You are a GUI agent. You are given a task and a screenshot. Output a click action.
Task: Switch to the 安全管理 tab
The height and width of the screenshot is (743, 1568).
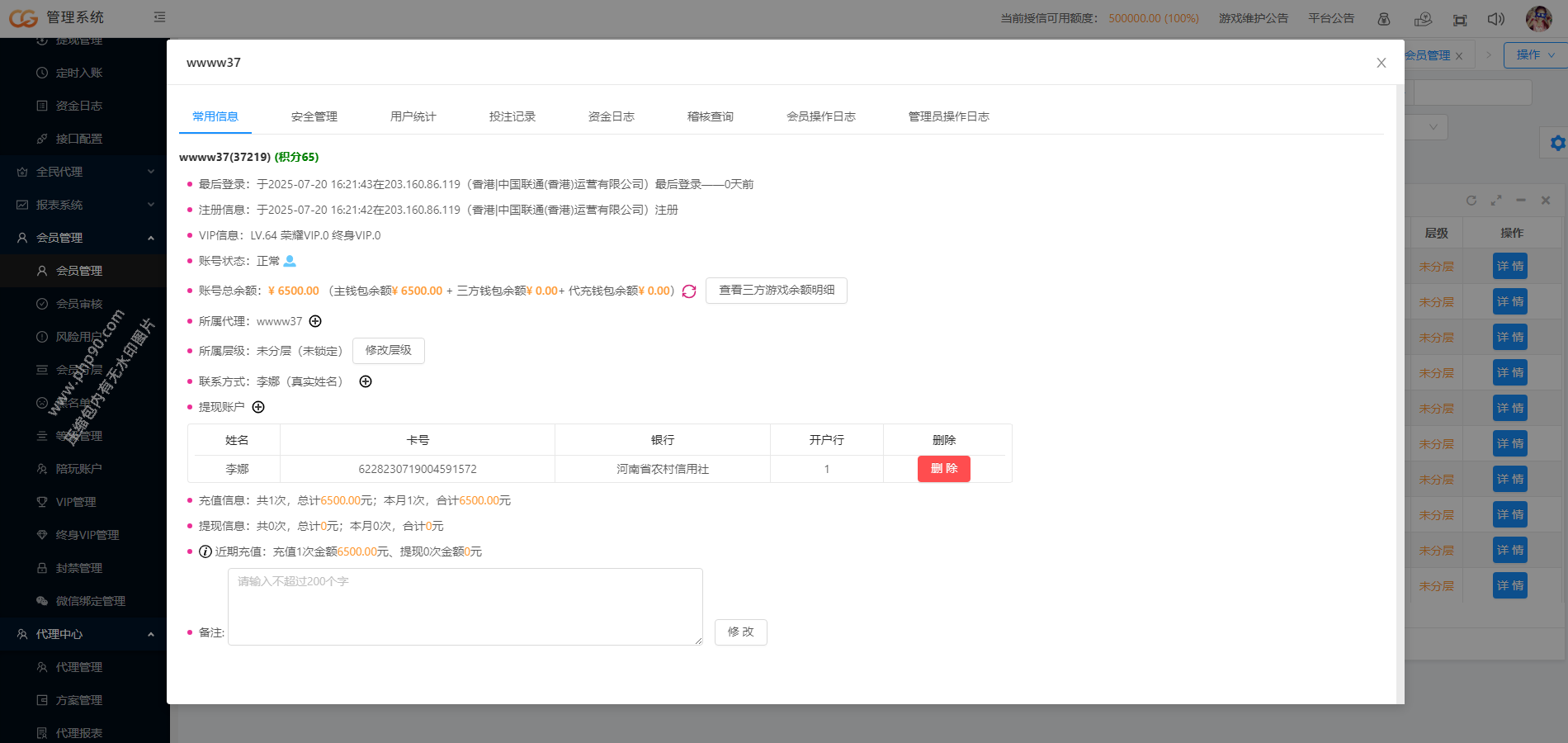[x=314, y=116]
